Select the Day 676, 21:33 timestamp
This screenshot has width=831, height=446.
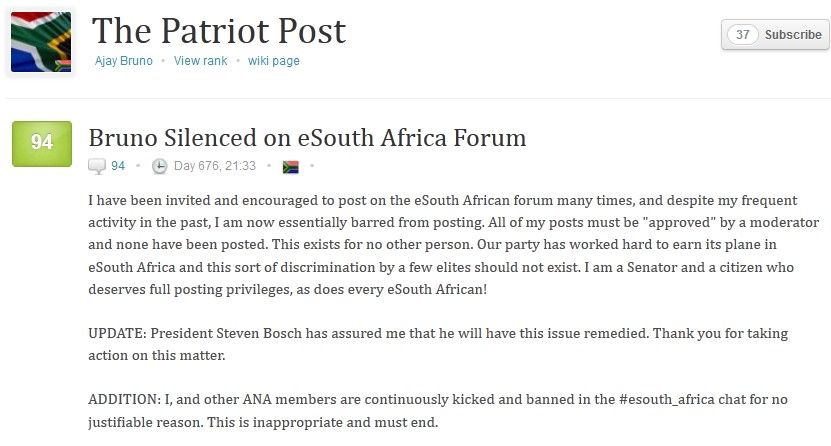tap(214, 166)
